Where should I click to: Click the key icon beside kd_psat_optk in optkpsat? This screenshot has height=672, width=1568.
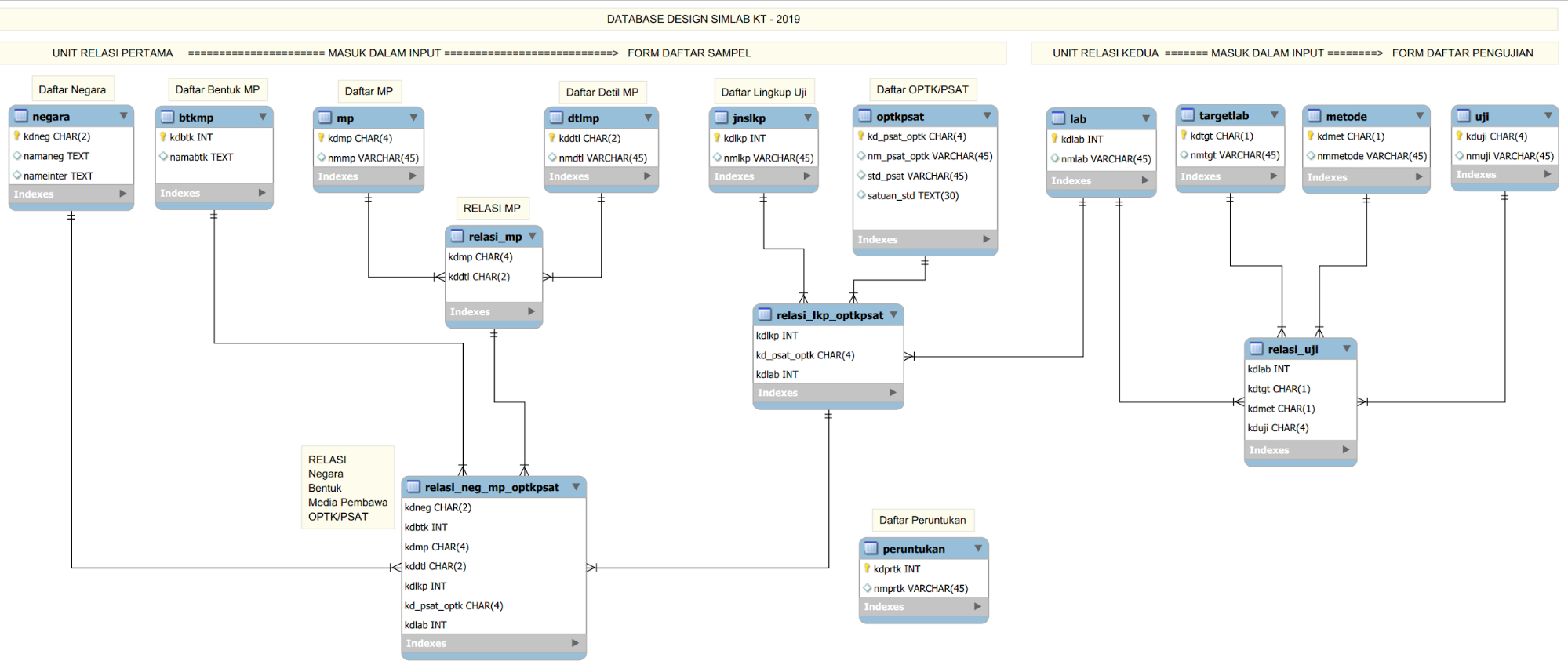pos(860,136)
